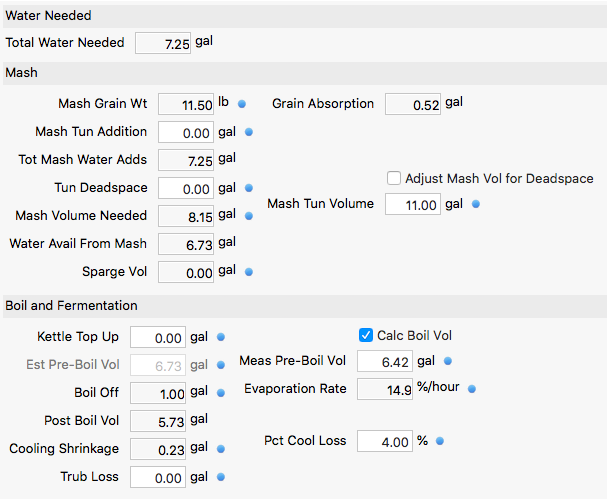Click the blue dot next to Mash Tun Addition
This screenshot has height=499, width=607.
(249, 132)
